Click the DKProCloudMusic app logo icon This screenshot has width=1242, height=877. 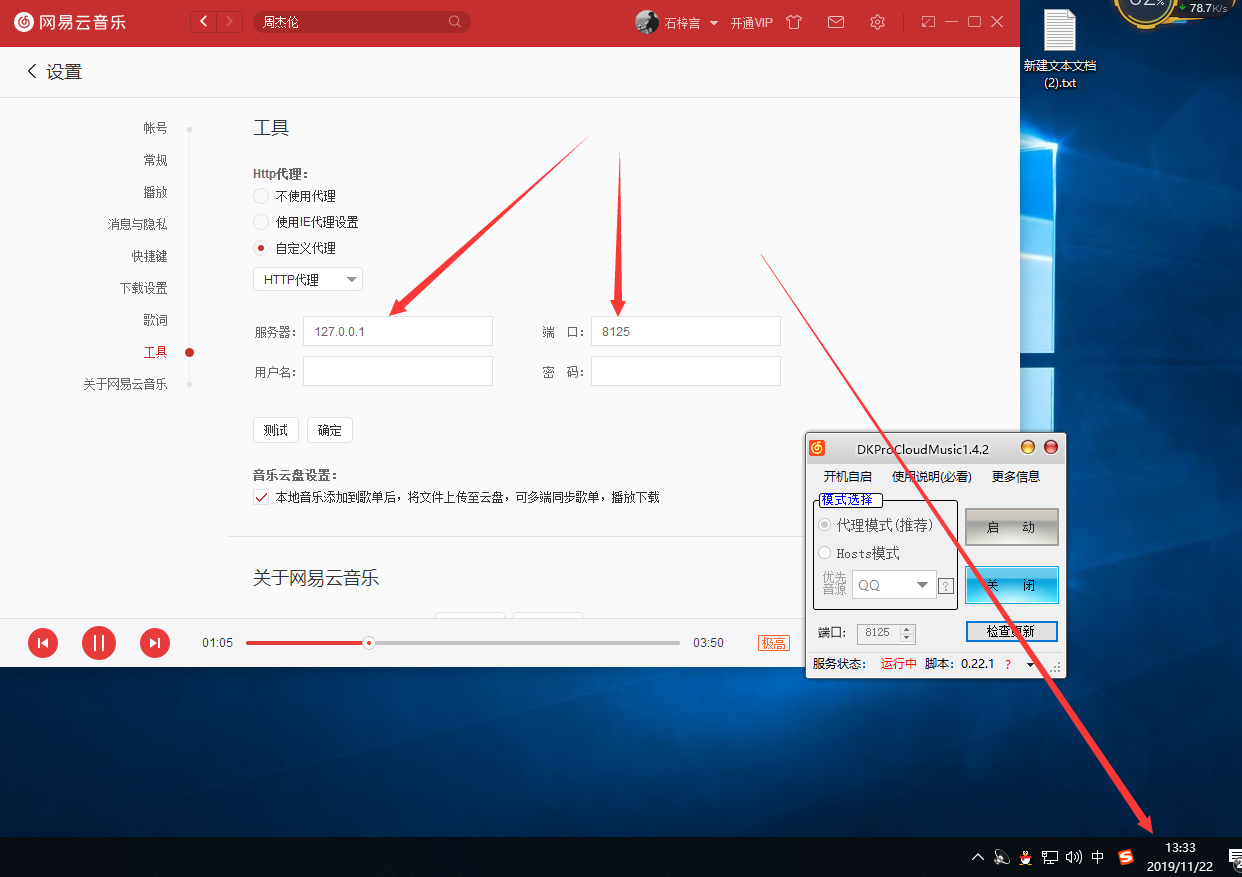pos(817,448)
